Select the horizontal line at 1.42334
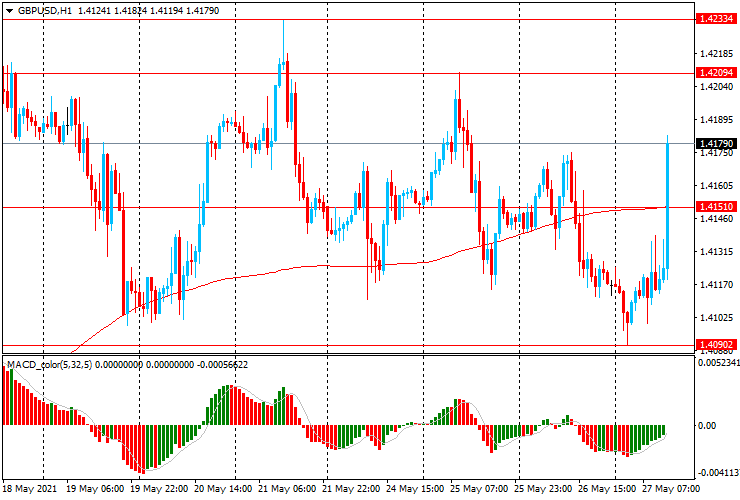This screenshot has width=740, height=500. tap(348, 20)
